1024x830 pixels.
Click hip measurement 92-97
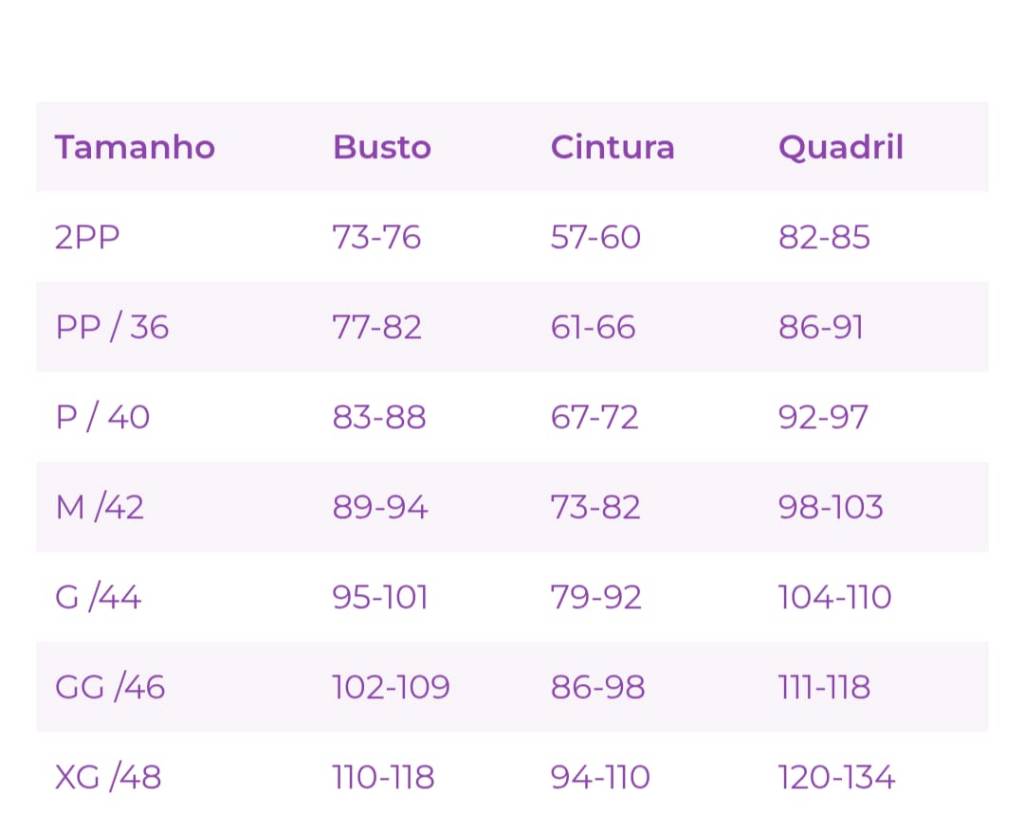(823, 417)
